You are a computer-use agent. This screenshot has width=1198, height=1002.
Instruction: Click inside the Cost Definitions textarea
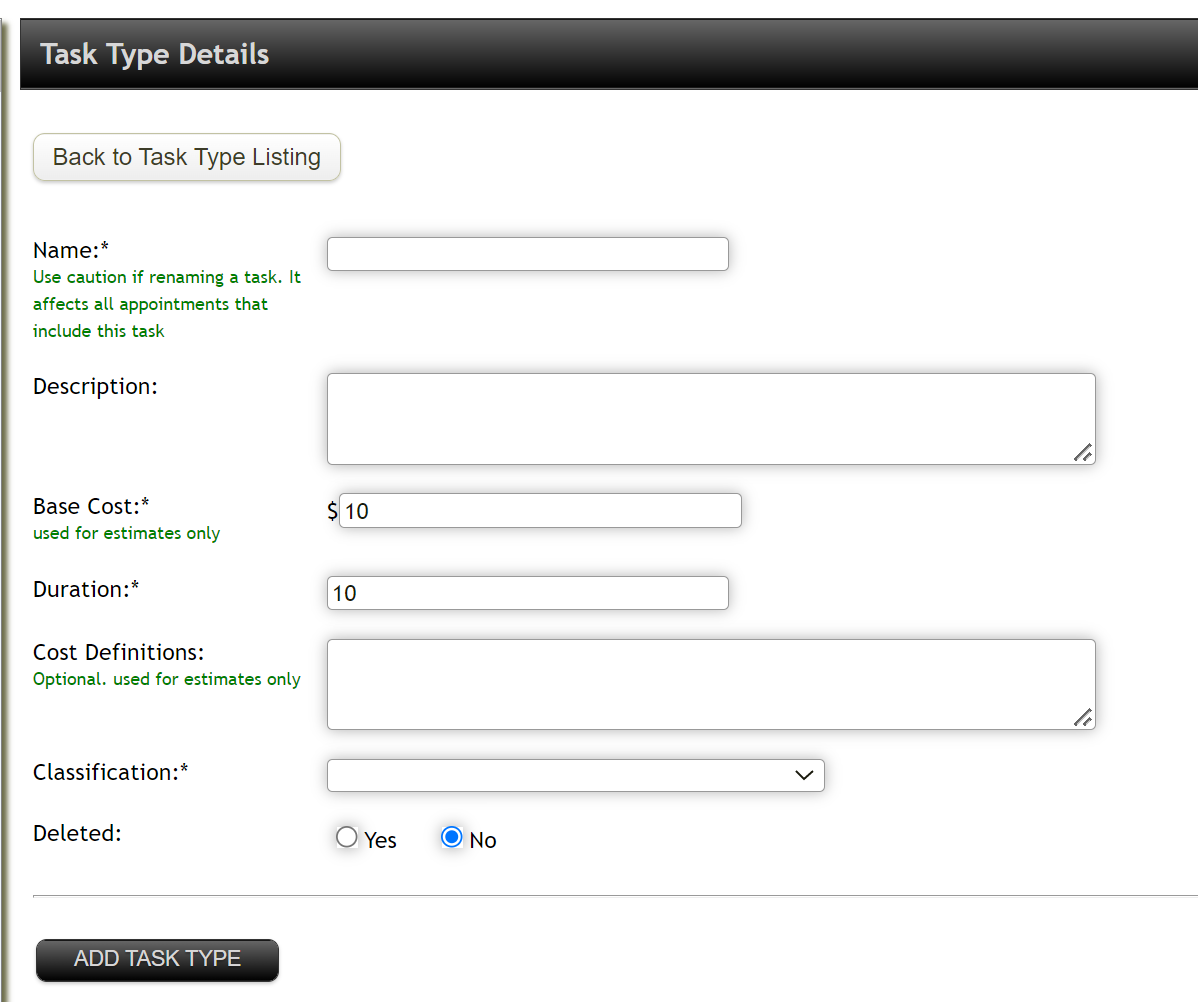pyautogui.click(x=710, y=684)
